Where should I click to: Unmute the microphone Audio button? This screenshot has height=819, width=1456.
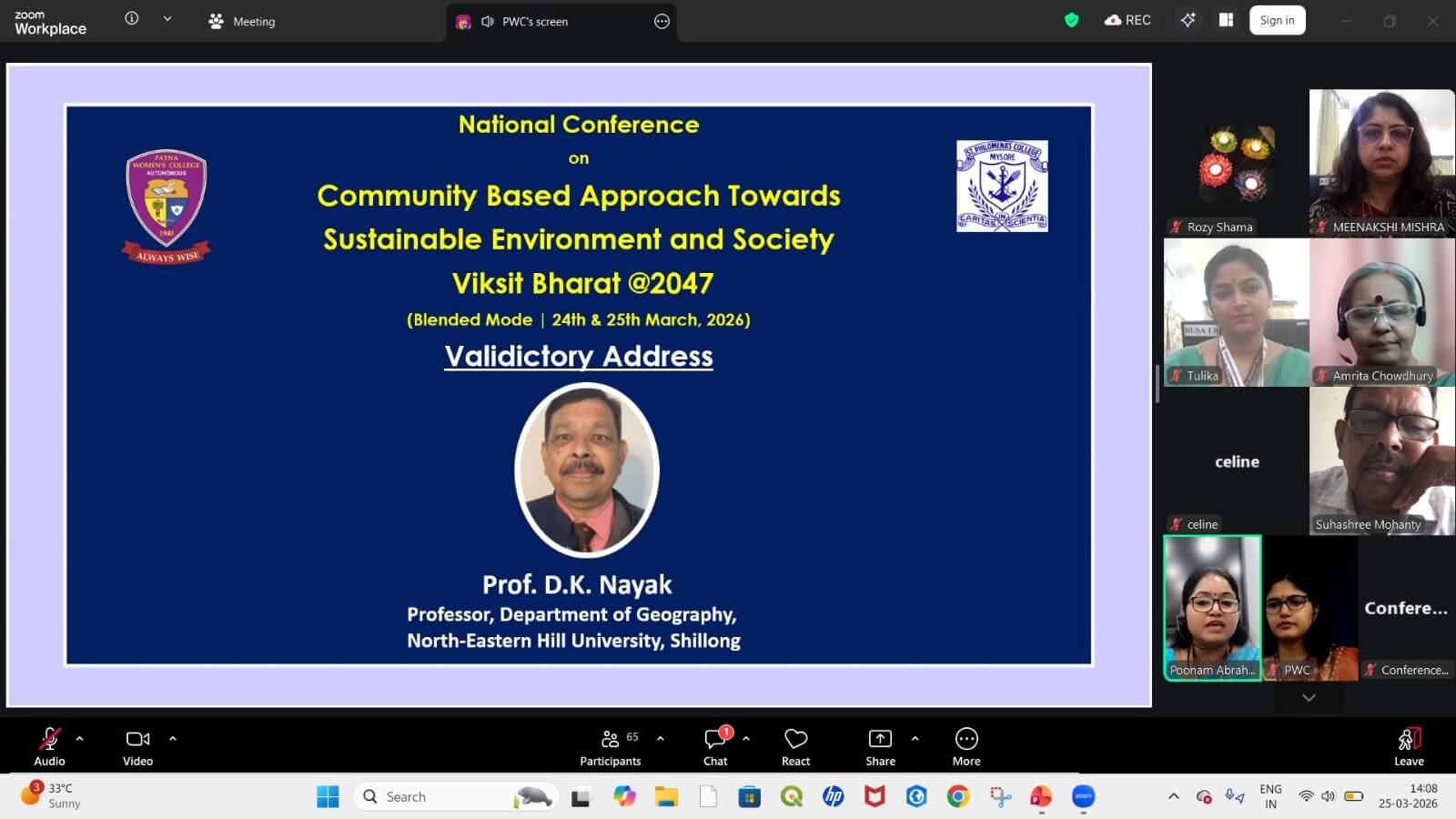pos(49,746)
